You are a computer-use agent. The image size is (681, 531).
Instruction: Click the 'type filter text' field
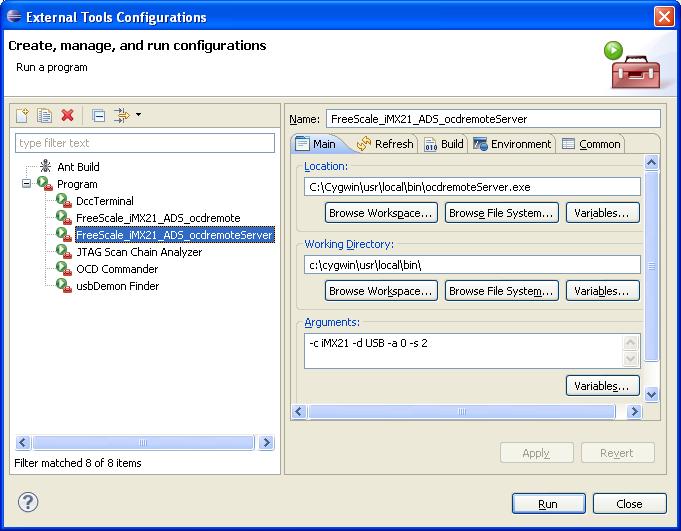pos(144,143)
